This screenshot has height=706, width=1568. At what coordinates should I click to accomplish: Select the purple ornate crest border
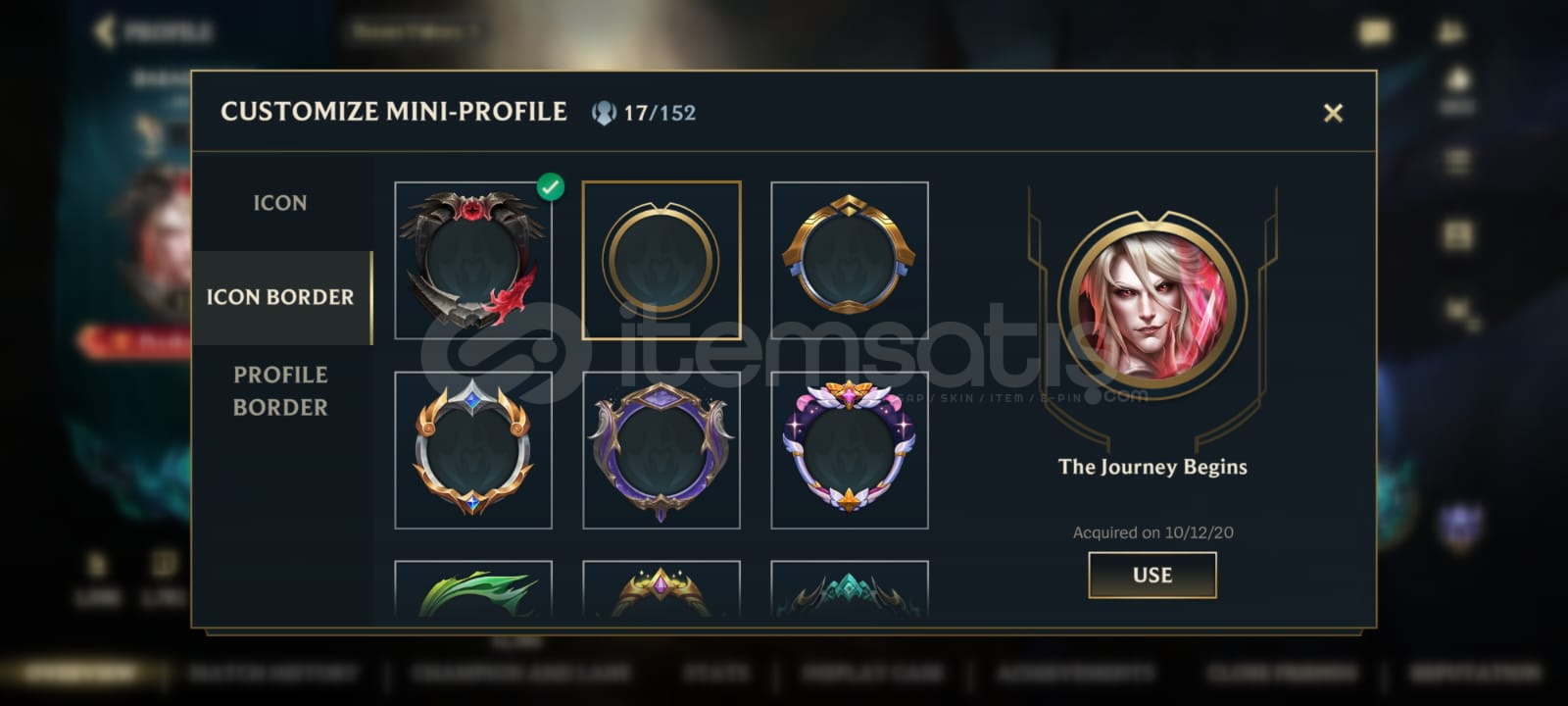tap(661, 450)
